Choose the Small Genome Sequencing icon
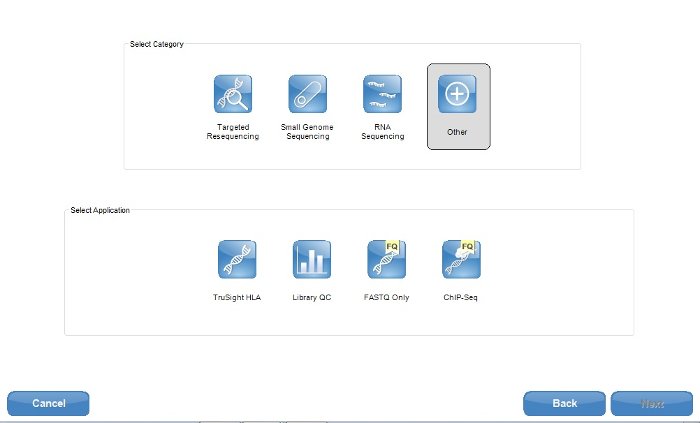Screen dimensions: 700x423 click(308, 94)
